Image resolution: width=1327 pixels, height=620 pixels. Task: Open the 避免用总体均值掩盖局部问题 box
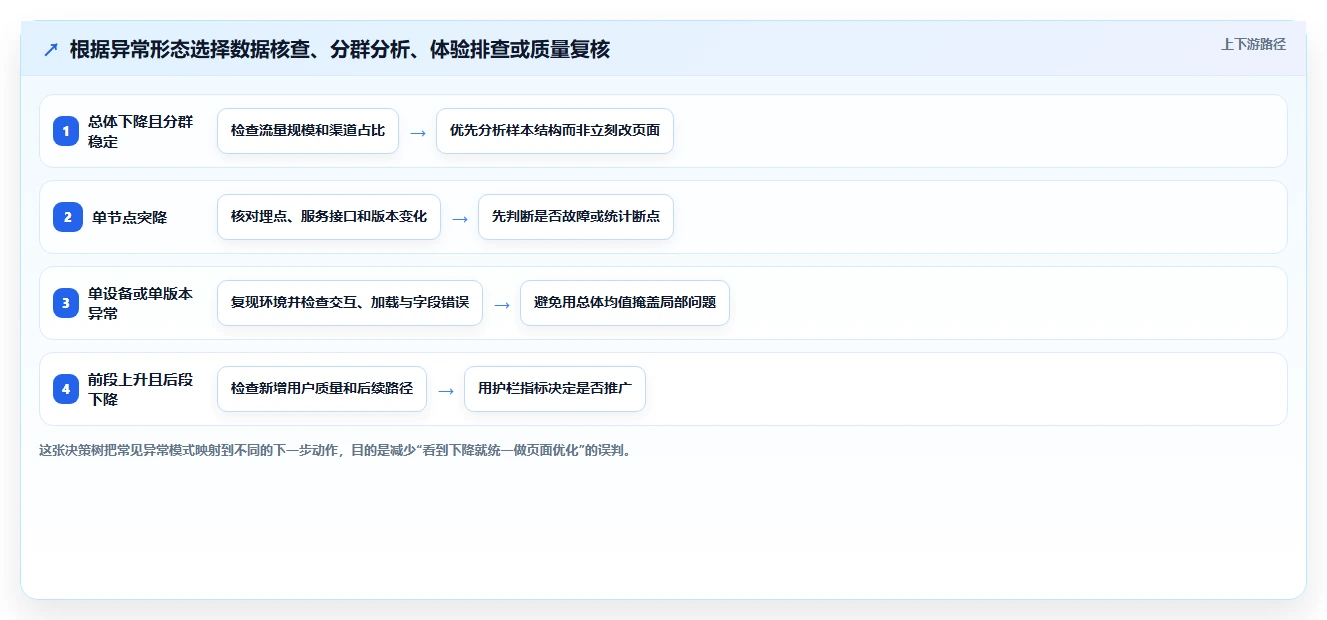tap(625, 303)
